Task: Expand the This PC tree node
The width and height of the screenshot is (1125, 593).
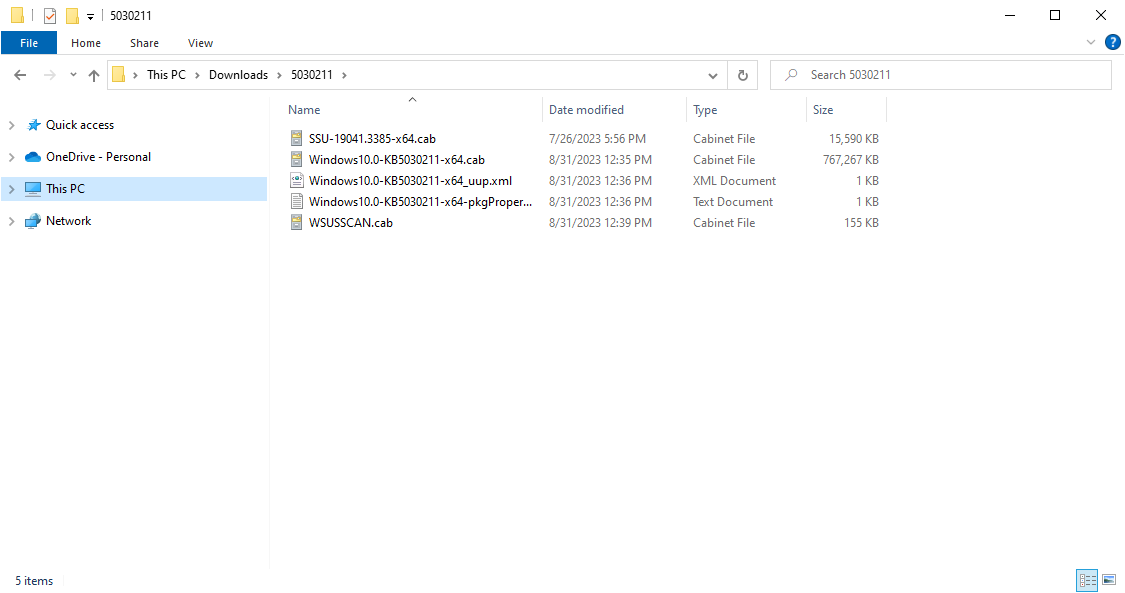Action: click(11, 189)
